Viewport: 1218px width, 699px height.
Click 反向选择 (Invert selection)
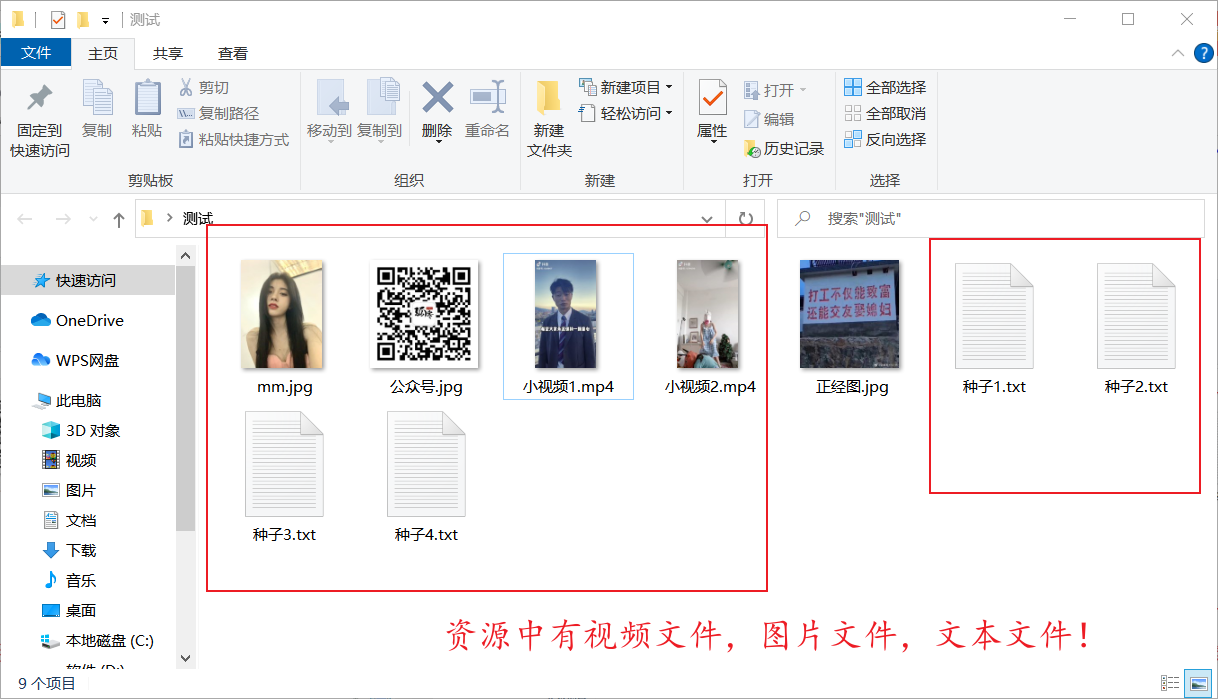point(885,140)
